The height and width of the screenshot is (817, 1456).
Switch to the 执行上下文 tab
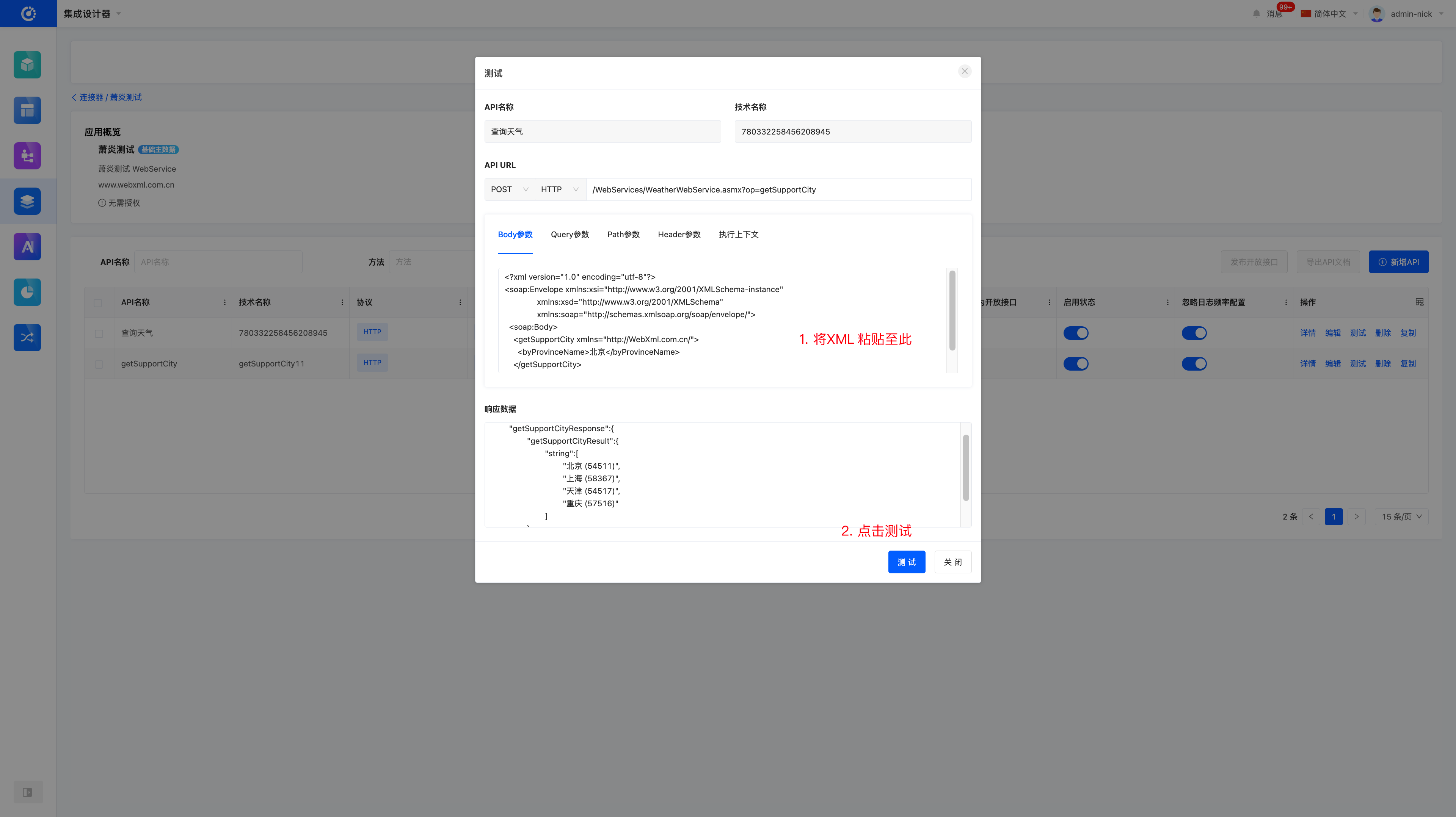[x=738, y=235]
